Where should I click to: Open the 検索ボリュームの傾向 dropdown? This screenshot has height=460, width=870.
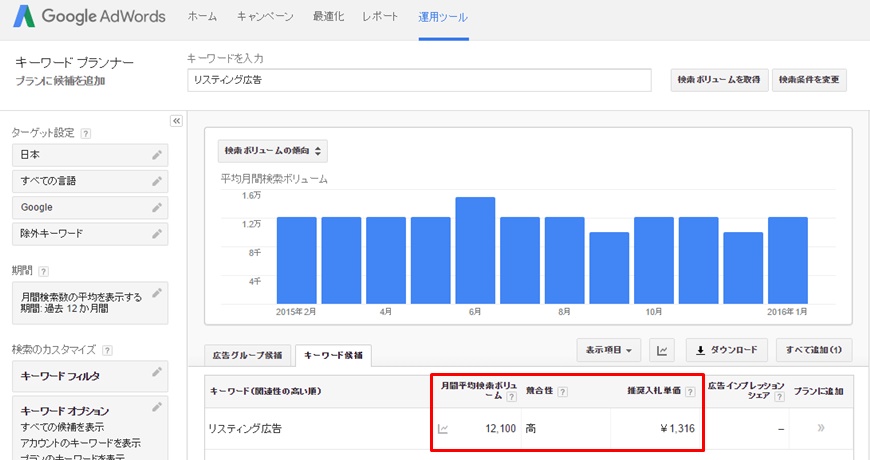coord(273,151)
